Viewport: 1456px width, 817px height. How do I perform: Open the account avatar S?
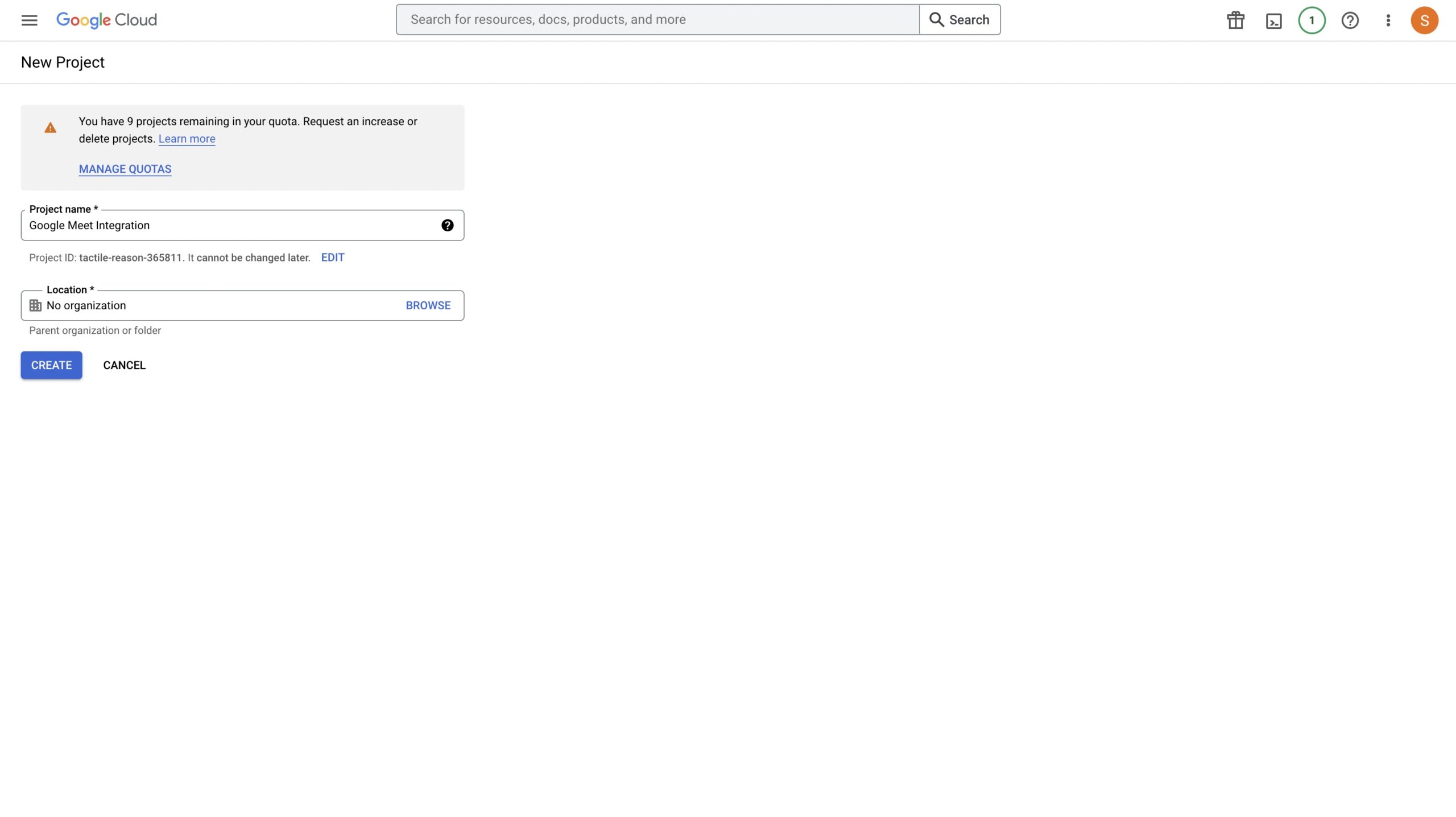coord(1424,20)
